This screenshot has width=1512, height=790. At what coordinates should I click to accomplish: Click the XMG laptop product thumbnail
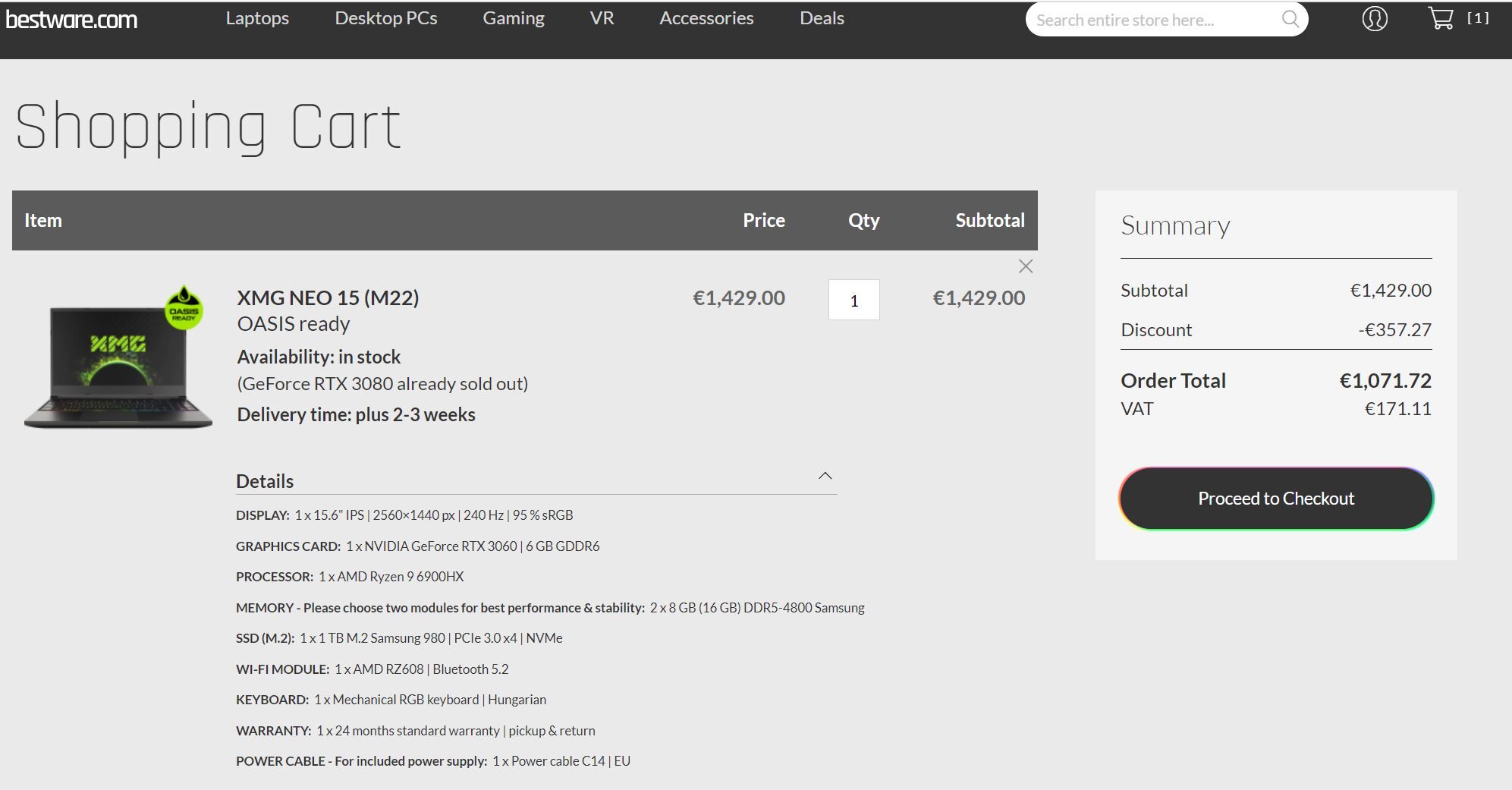click(118, 357)
